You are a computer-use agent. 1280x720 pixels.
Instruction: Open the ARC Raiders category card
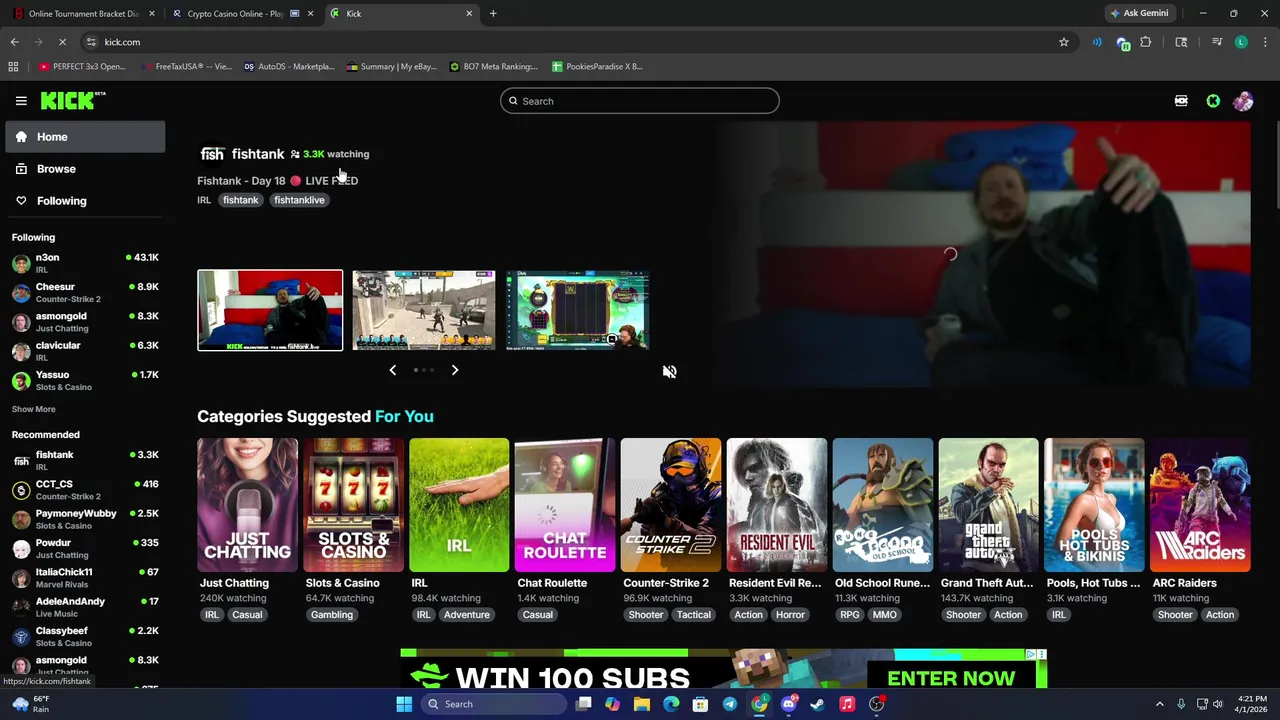[x=1200, y=505]
